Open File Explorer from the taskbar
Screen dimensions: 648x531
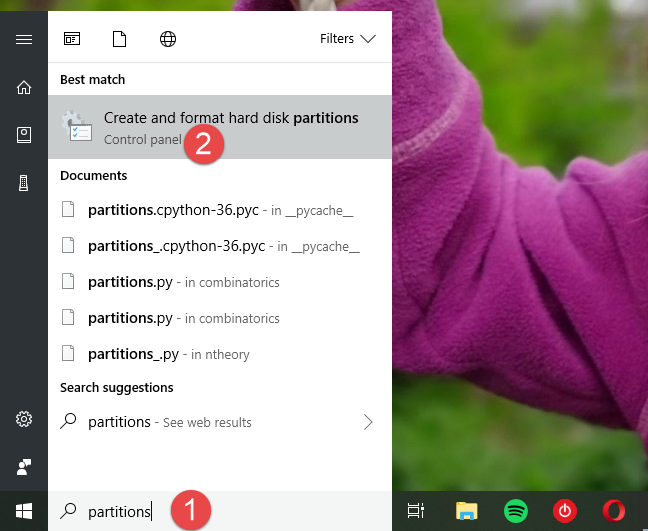pos(467,511)
